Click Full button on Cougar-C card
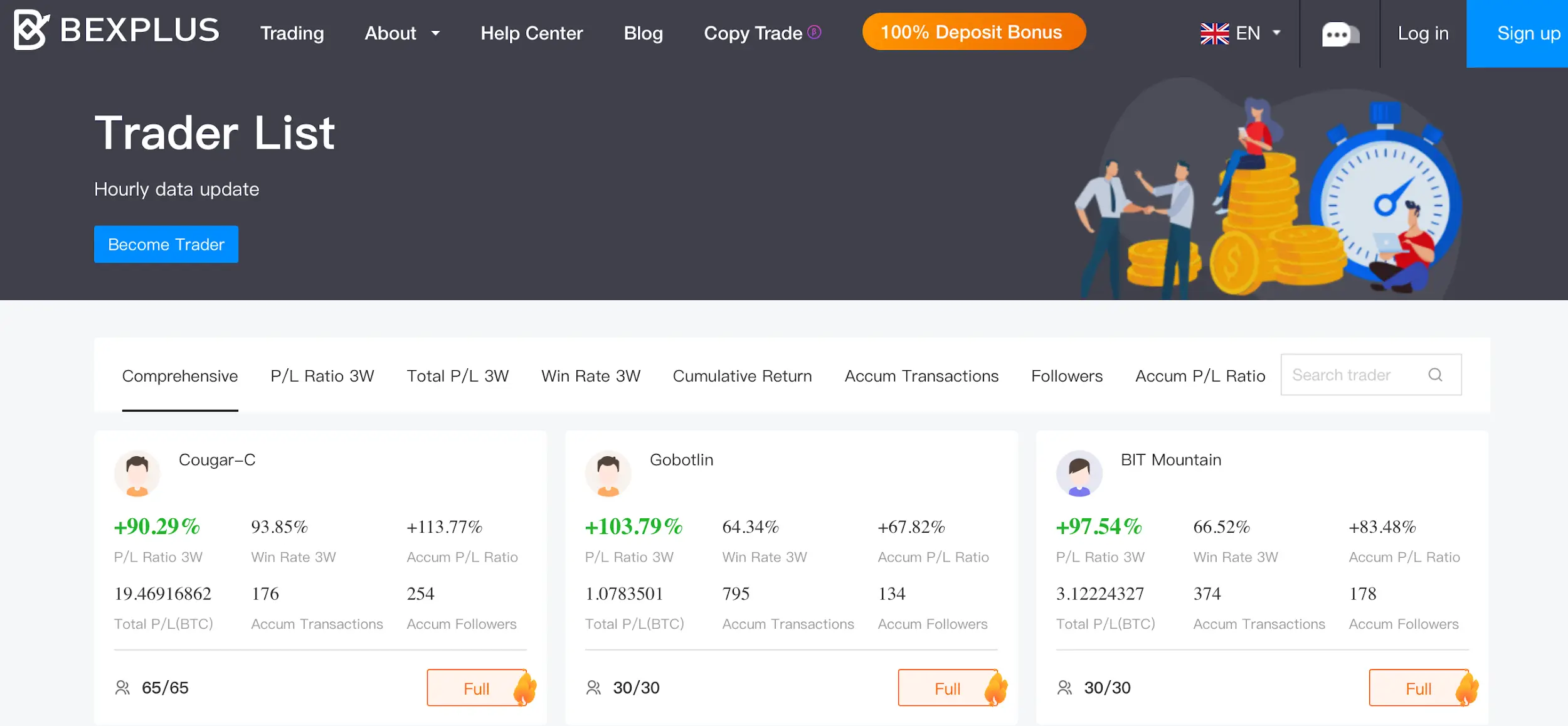This screenshot has height=726, width=1568. [477, 688]
